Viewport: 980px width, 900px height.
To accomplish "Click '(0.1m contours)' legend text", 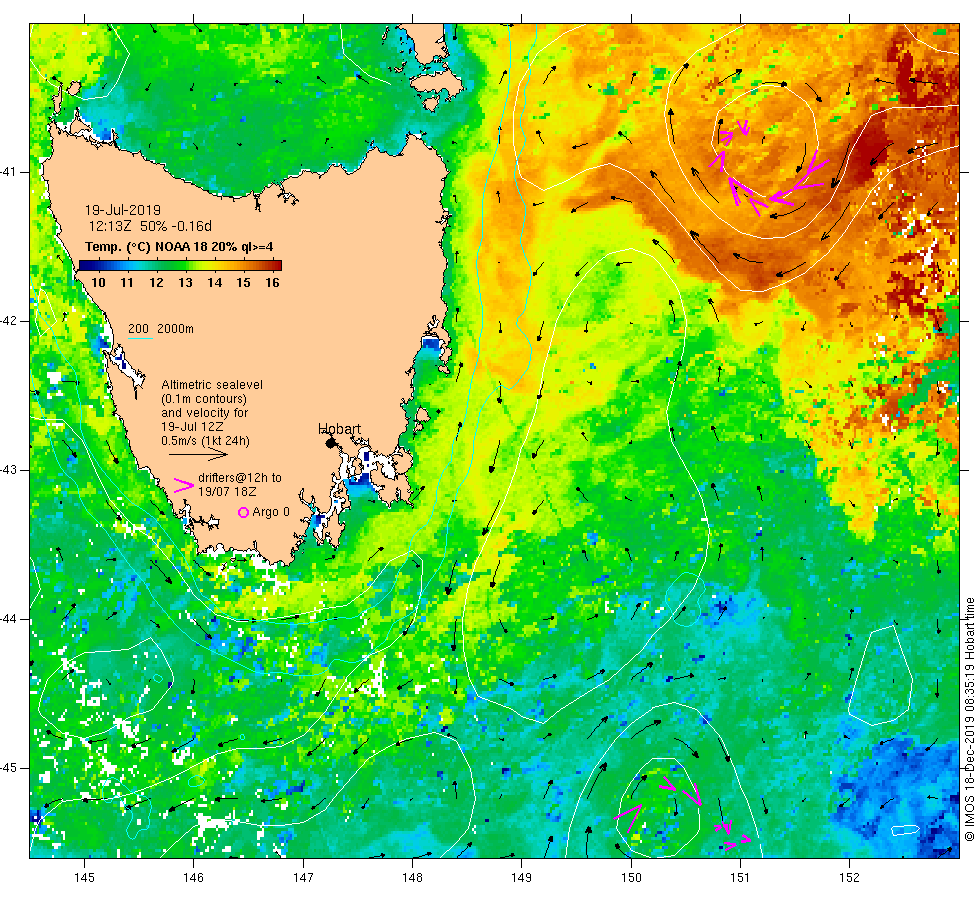I will pyautogui.click(x=204, y=399).
